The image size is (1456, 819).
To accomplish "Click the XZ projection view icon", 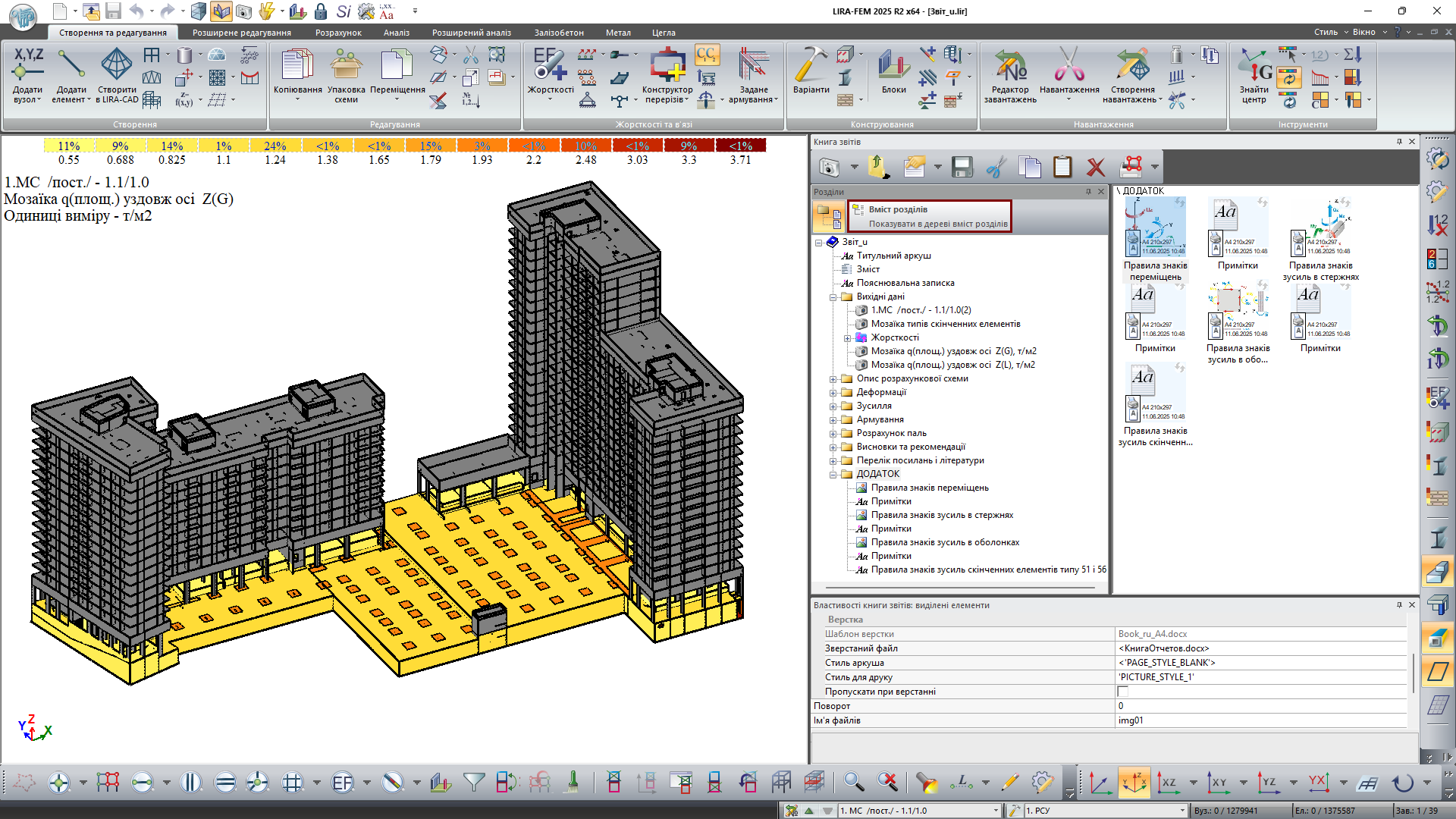I will coord(1169,783).
